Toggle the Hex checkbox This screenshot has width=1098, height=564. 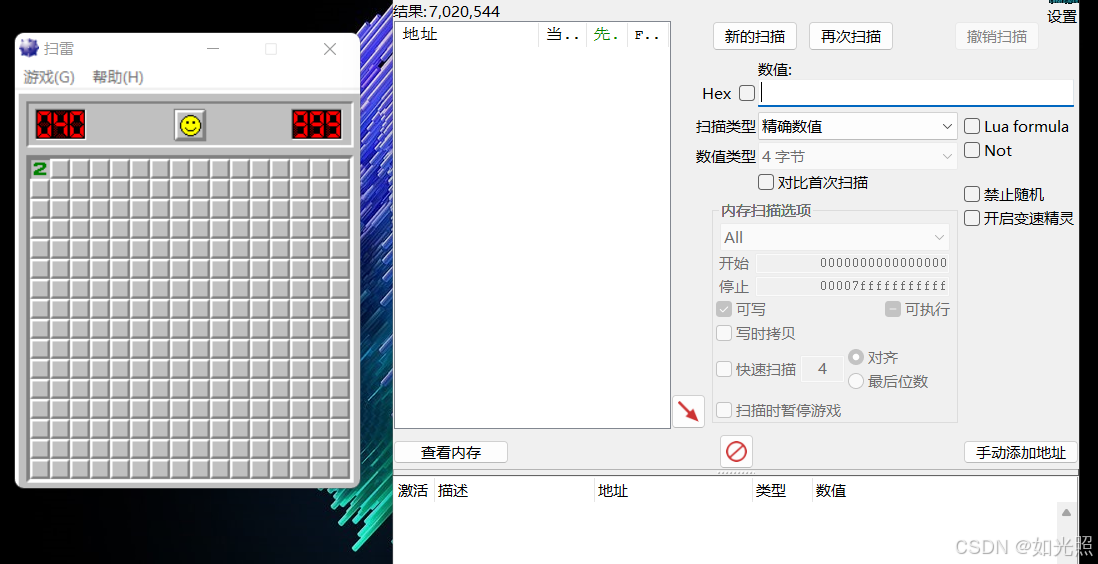click(x=747, y=93)
